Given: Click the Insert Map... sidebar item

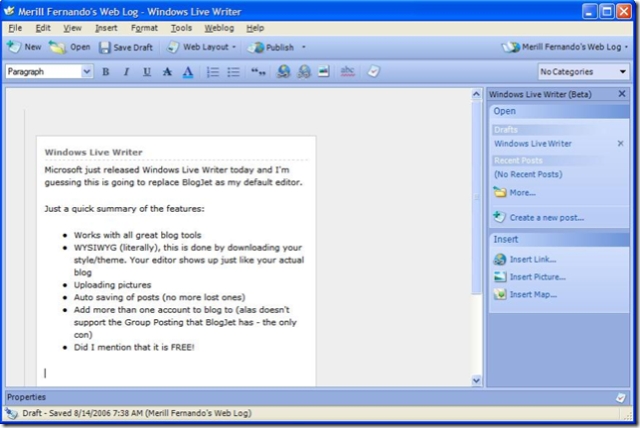Looking at the screenshot, I should [x=525, y=295].
